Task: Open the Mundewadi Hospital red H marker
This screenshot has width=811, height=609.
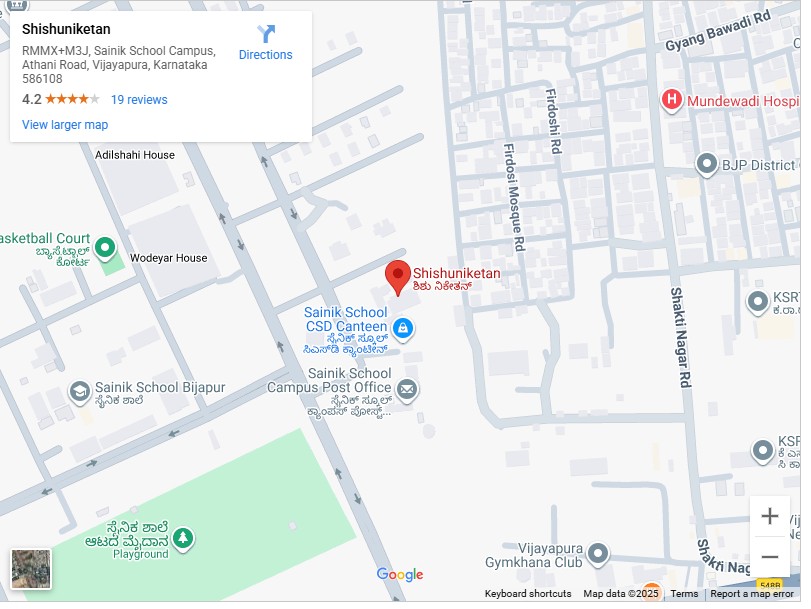Action: [671, 100]
